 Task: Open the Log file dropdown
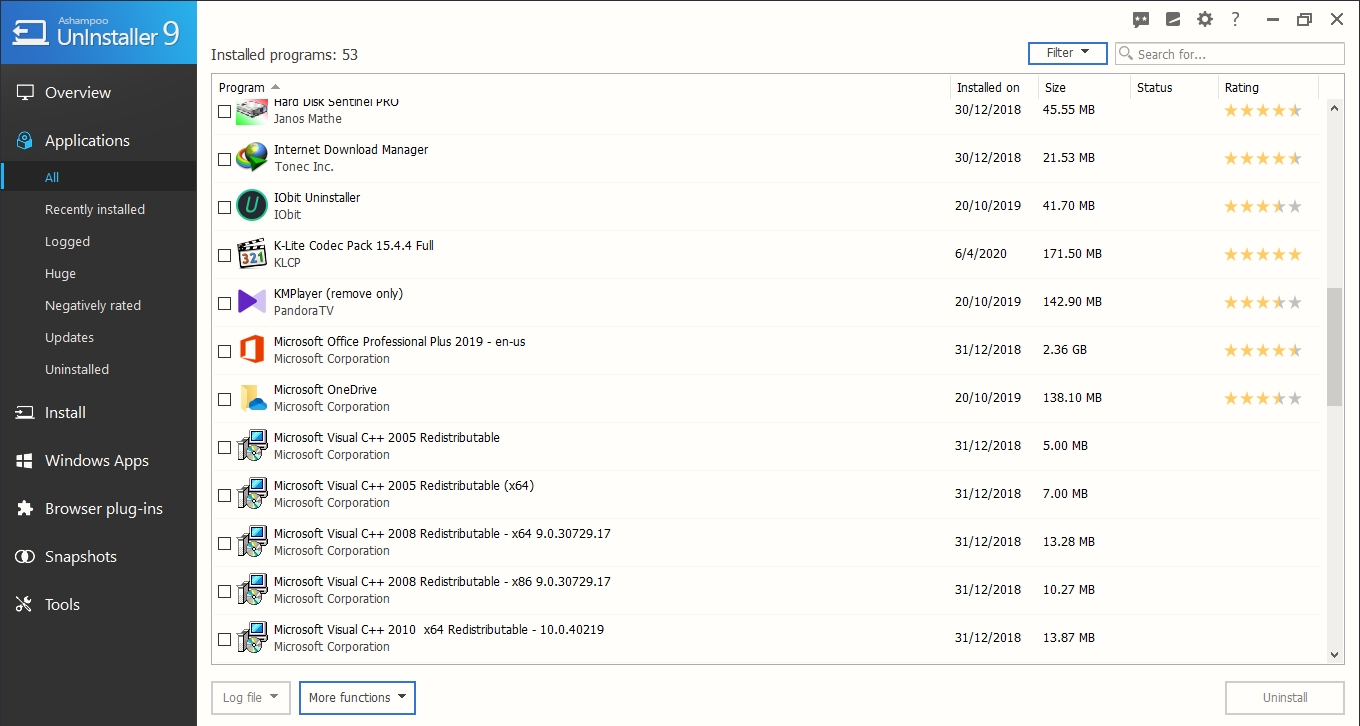pyautogui.click(x=251, y=698)
